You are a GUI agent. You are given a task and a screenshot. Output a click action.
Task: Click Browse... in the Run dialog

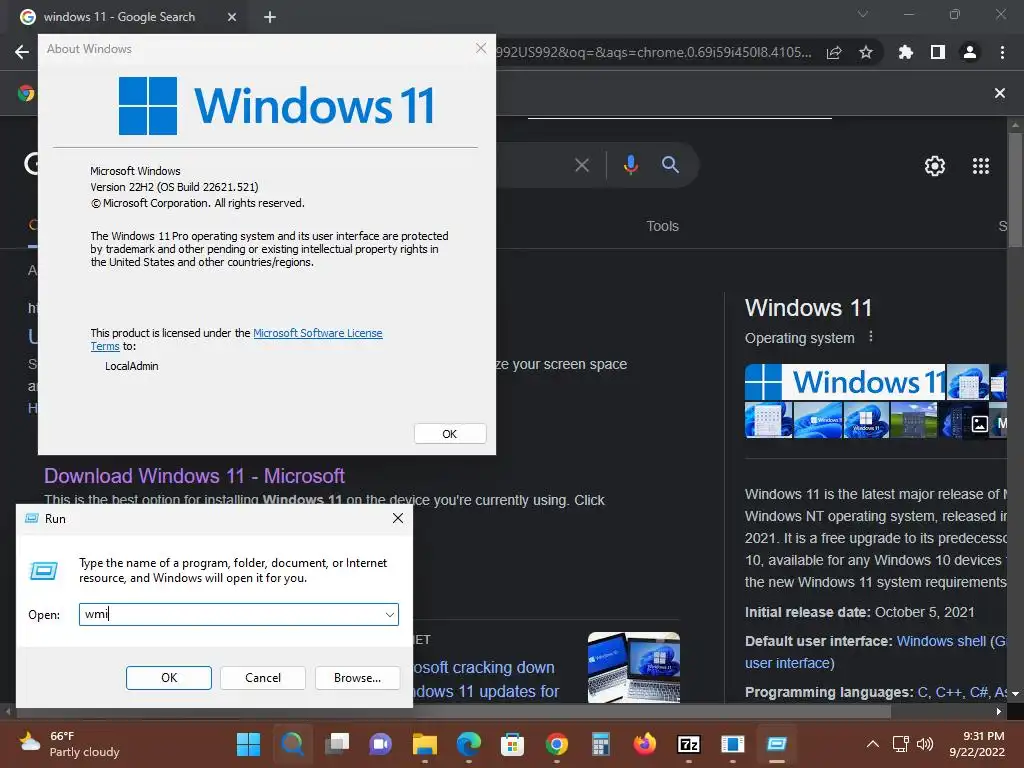(x=357, y=678)
